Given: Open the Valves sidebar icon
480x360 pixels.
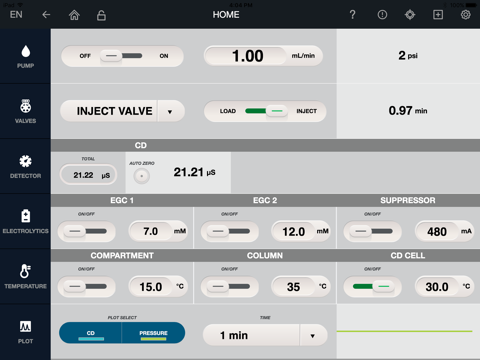Looking at the screenshot, I should [25, 106].
